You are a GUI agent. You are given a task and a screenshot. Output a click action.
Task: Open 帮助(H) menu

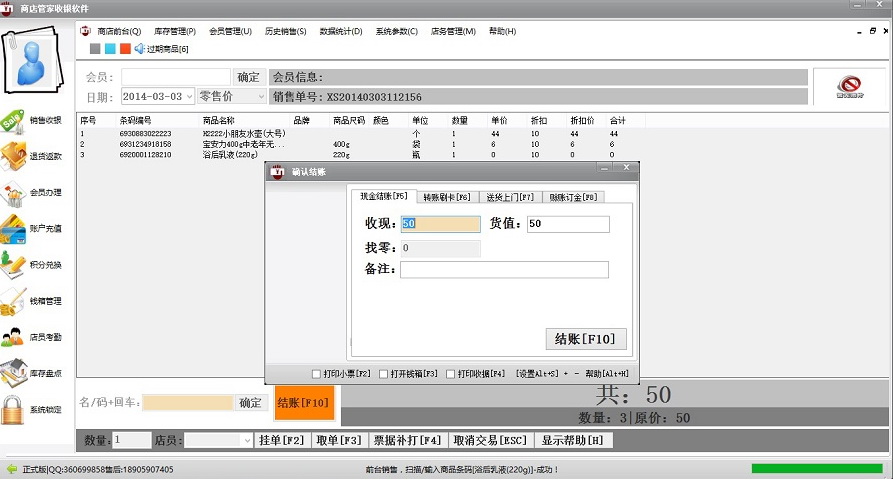(x=502, y=31)
